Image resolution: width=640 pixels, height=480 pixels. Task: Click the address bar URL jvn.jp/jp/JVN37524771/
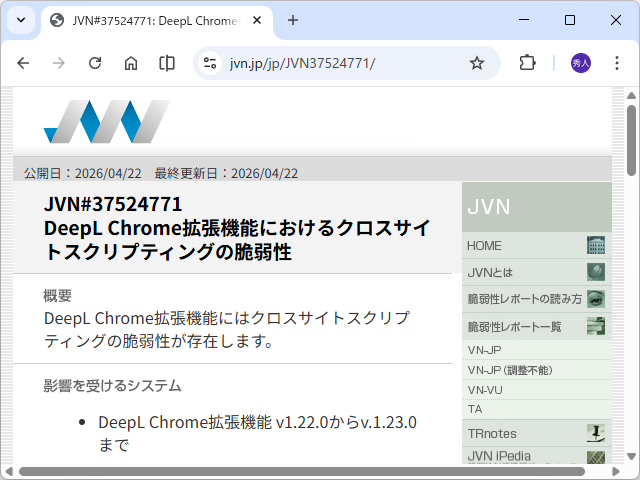point(302,63)
